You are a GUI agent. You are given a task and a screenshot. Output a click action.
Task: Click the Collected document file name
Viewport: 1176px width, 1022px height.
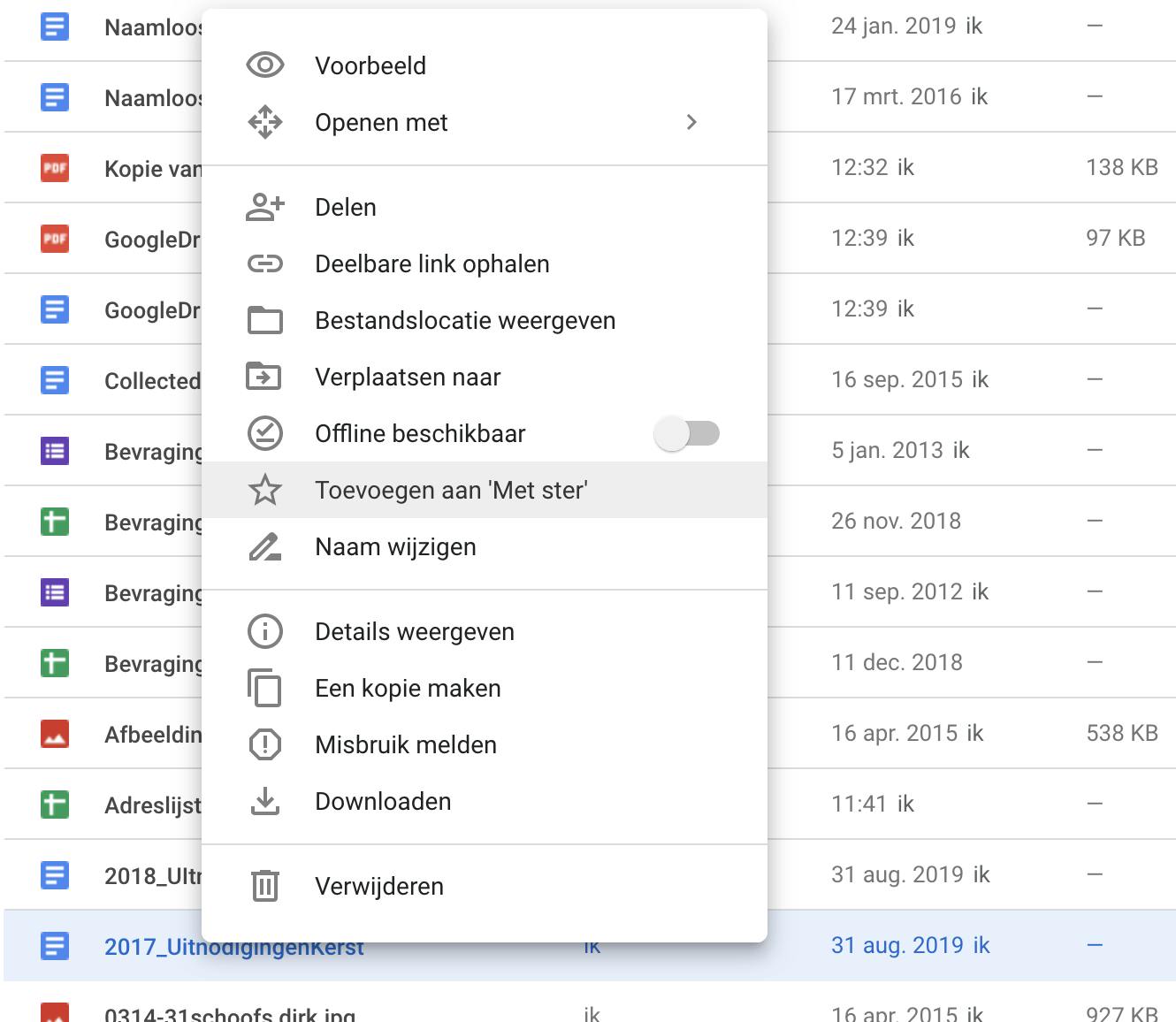(152, 380)
